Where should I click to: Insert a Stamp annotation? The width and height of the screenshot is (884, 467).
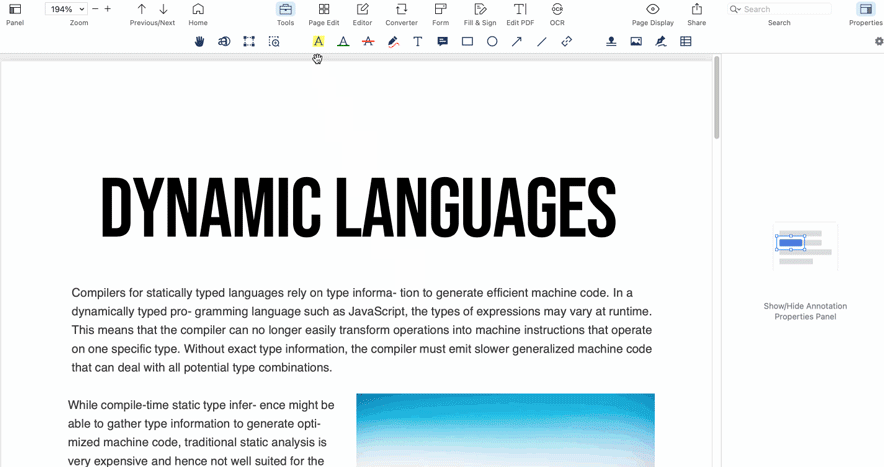[611, 41]
